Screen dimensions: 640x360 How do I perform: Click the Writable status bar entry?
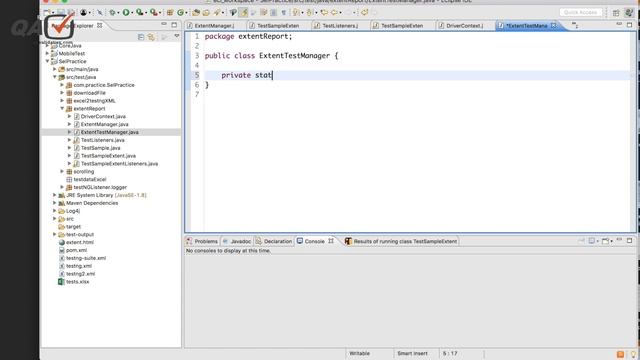pyautogui.click(x=359, y=353)
